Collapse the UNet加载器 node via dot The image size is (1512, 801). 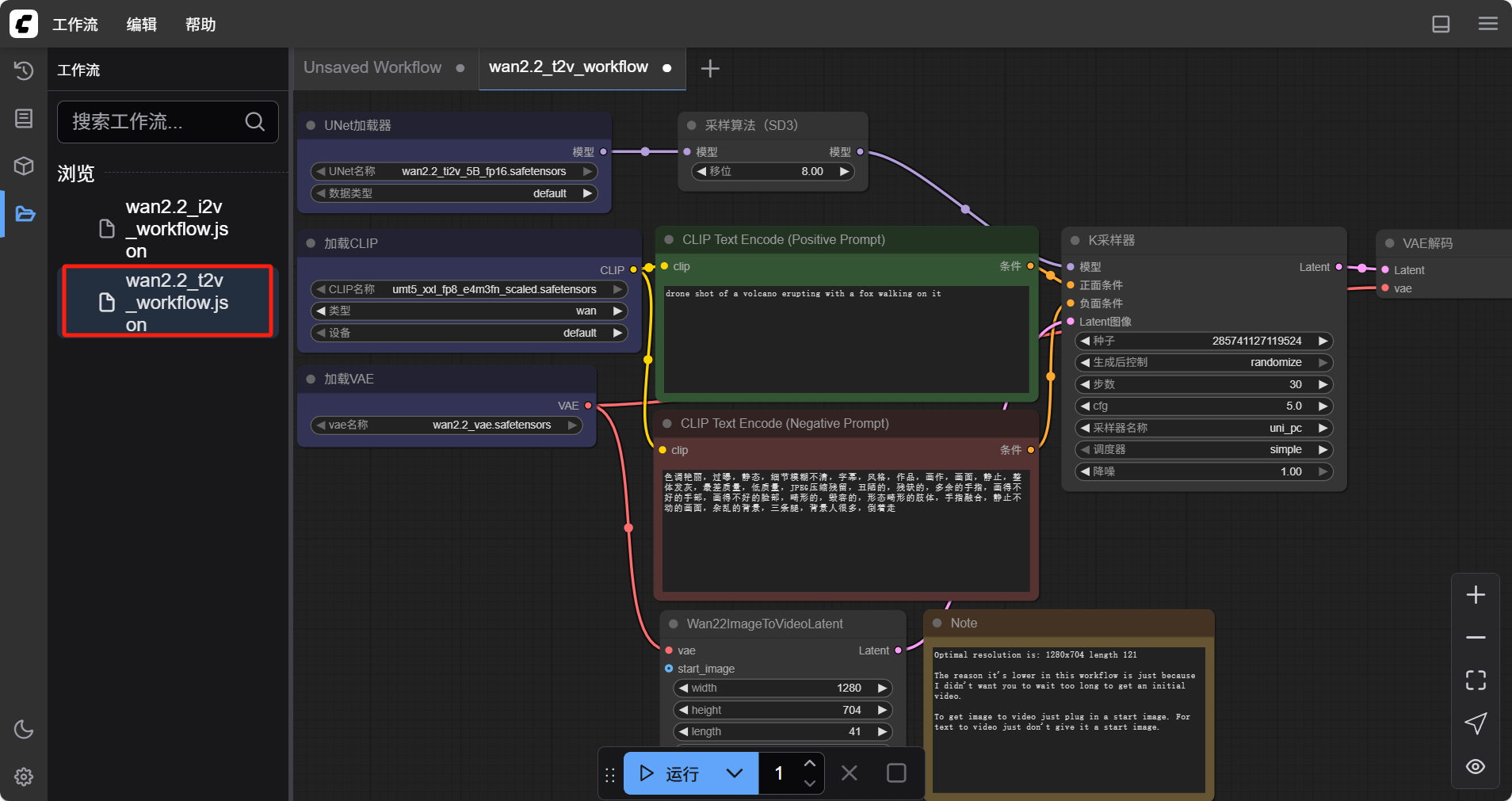pyautogui.click(x=311, y=125)
